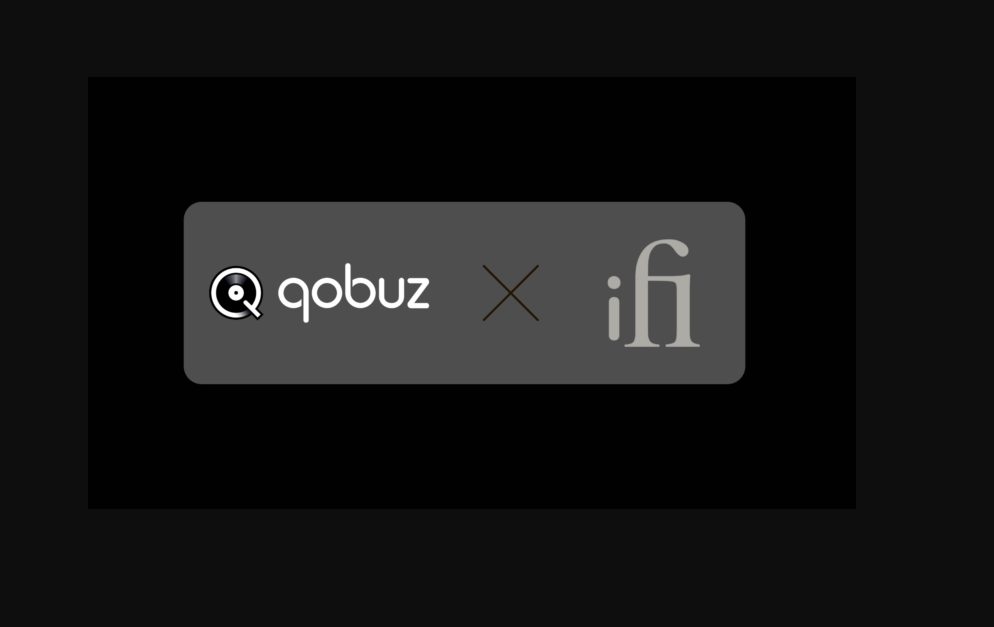Click the stem of the iFi letter i
The height and width of the screenshot is (627, 994).
614,319
